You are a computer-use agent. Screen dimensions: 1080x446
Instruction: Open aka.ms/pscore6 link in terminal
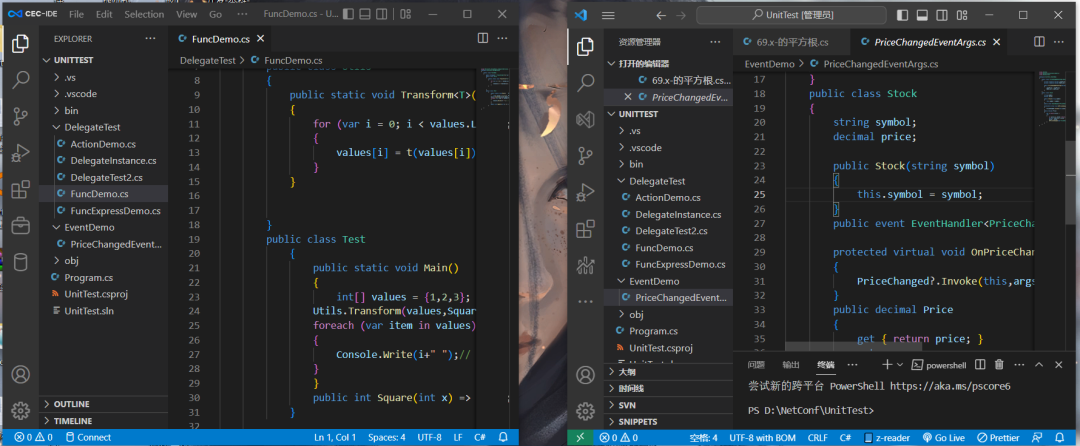[x=950, y=386]
